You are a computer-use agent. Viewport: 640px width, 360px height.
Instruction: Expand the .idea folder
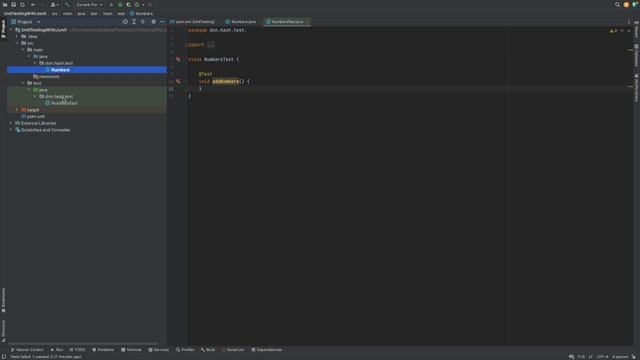point(17,36)
